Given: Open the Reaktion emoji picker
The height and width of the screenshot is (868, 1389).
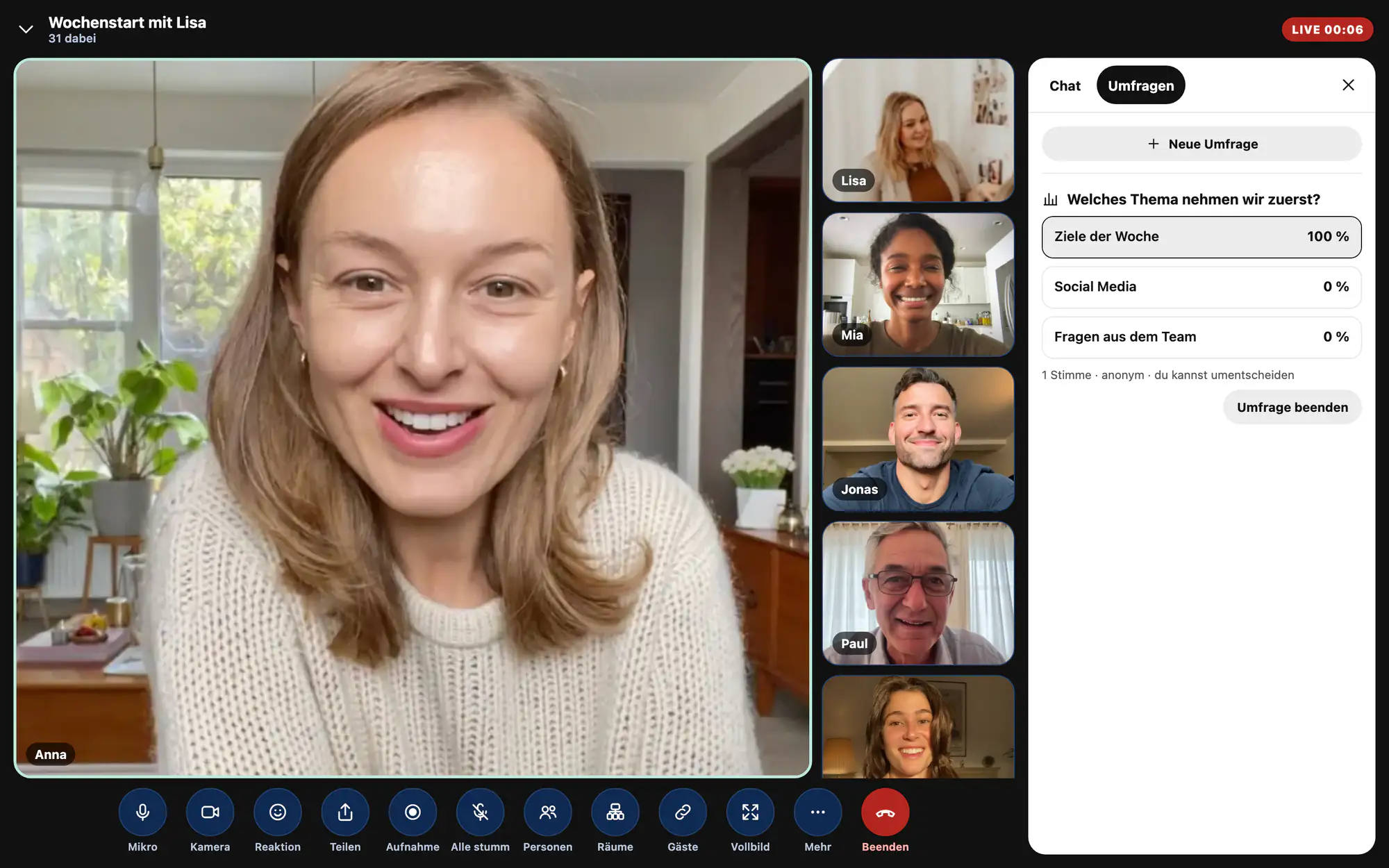Looking at the screenshot, I should (x=278, y=812).
